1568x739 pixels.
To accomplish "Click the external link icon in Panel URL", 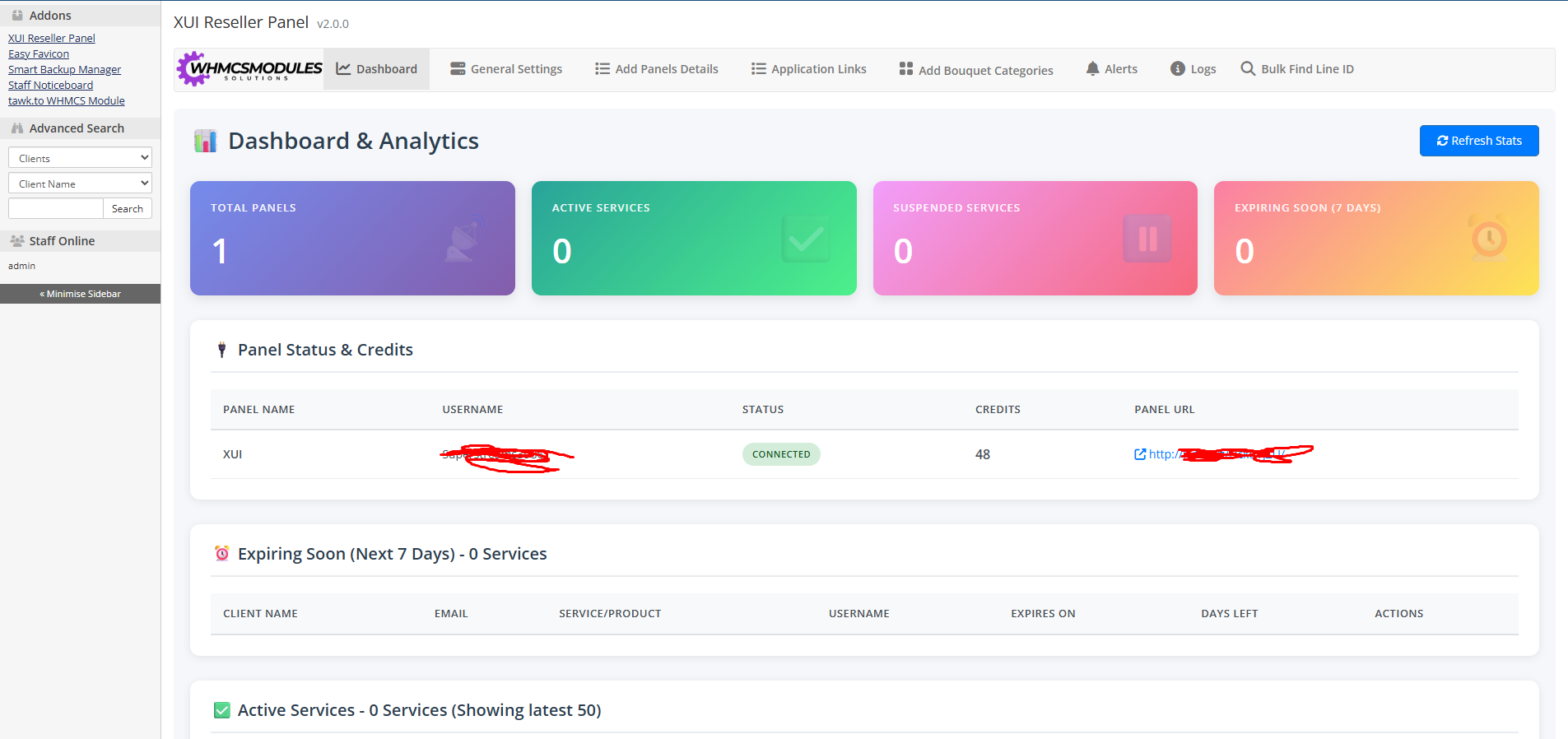I will (x=1140, y=454).
